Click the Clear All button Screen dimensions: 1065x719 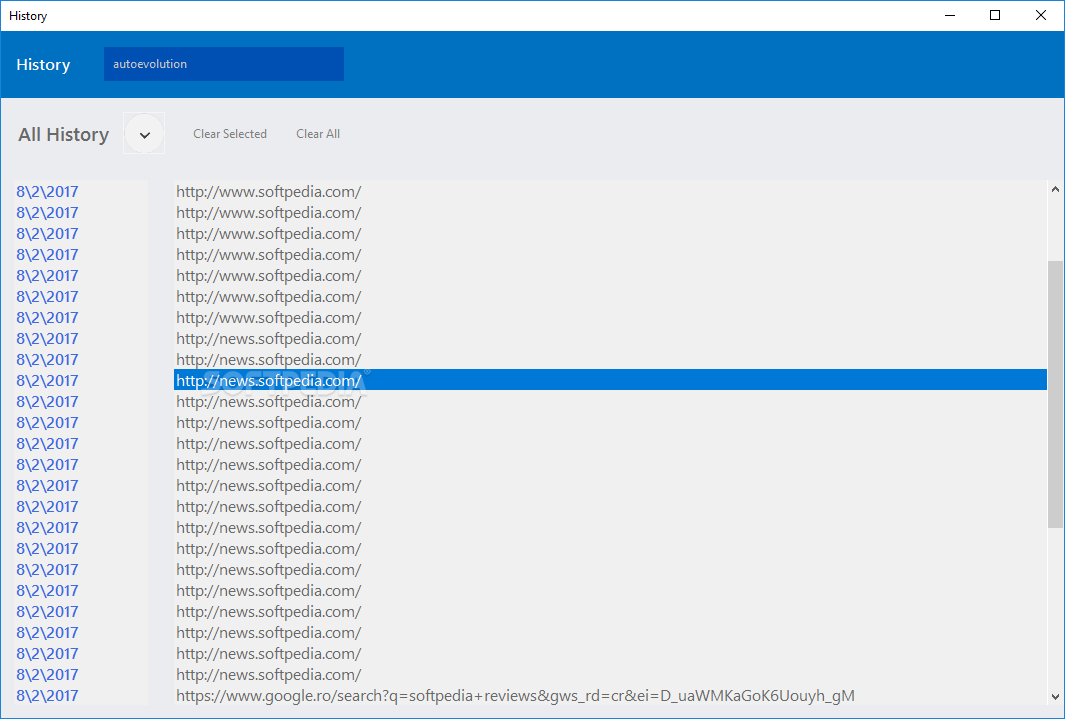[318, 134]
